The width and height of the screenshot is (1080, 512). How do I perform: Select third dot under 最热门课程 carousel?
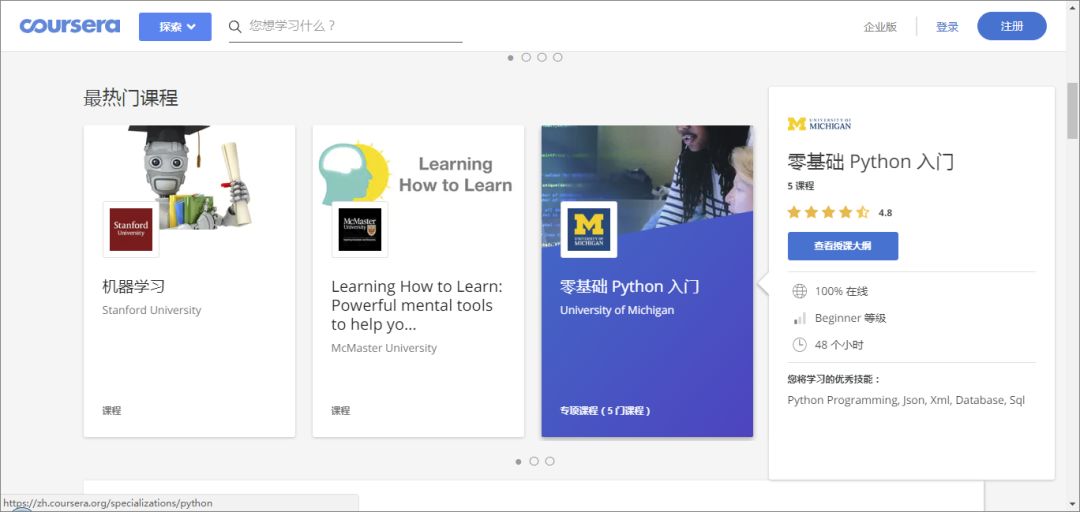[x=550, y=462]
